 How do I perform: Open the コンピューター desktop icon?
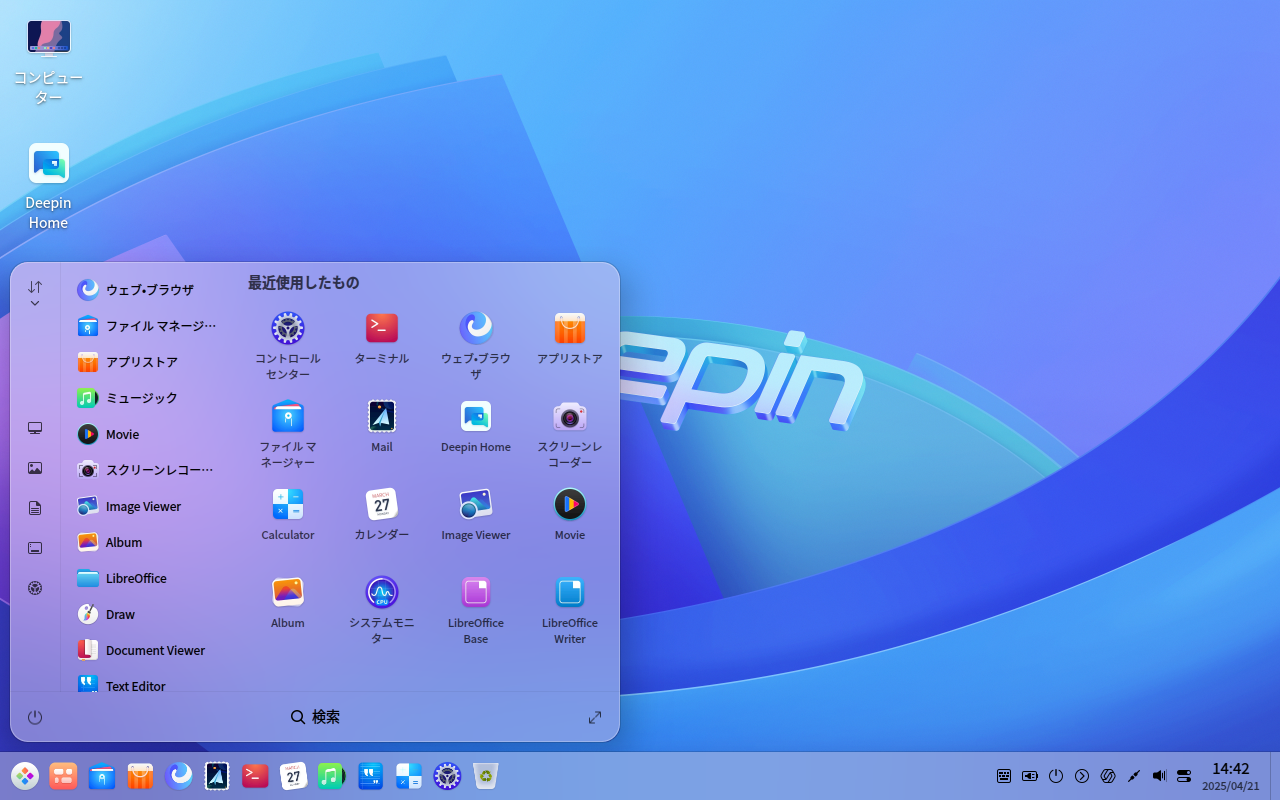coord(48,62)
